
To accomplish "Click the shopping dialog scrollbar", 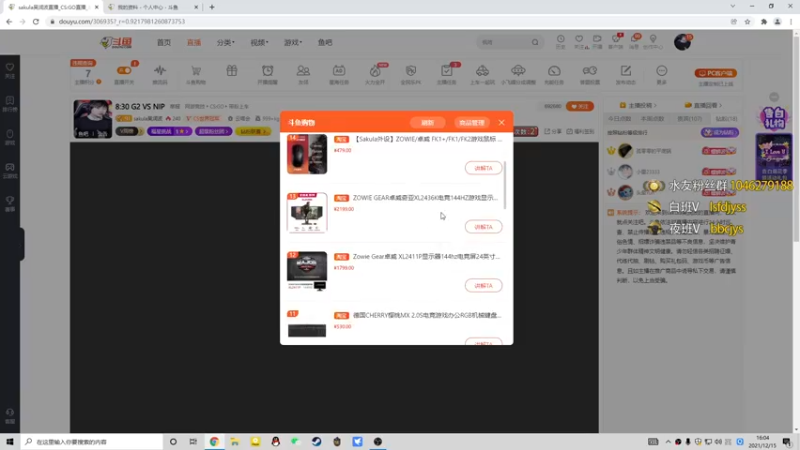I will click(x=505, y=185).
